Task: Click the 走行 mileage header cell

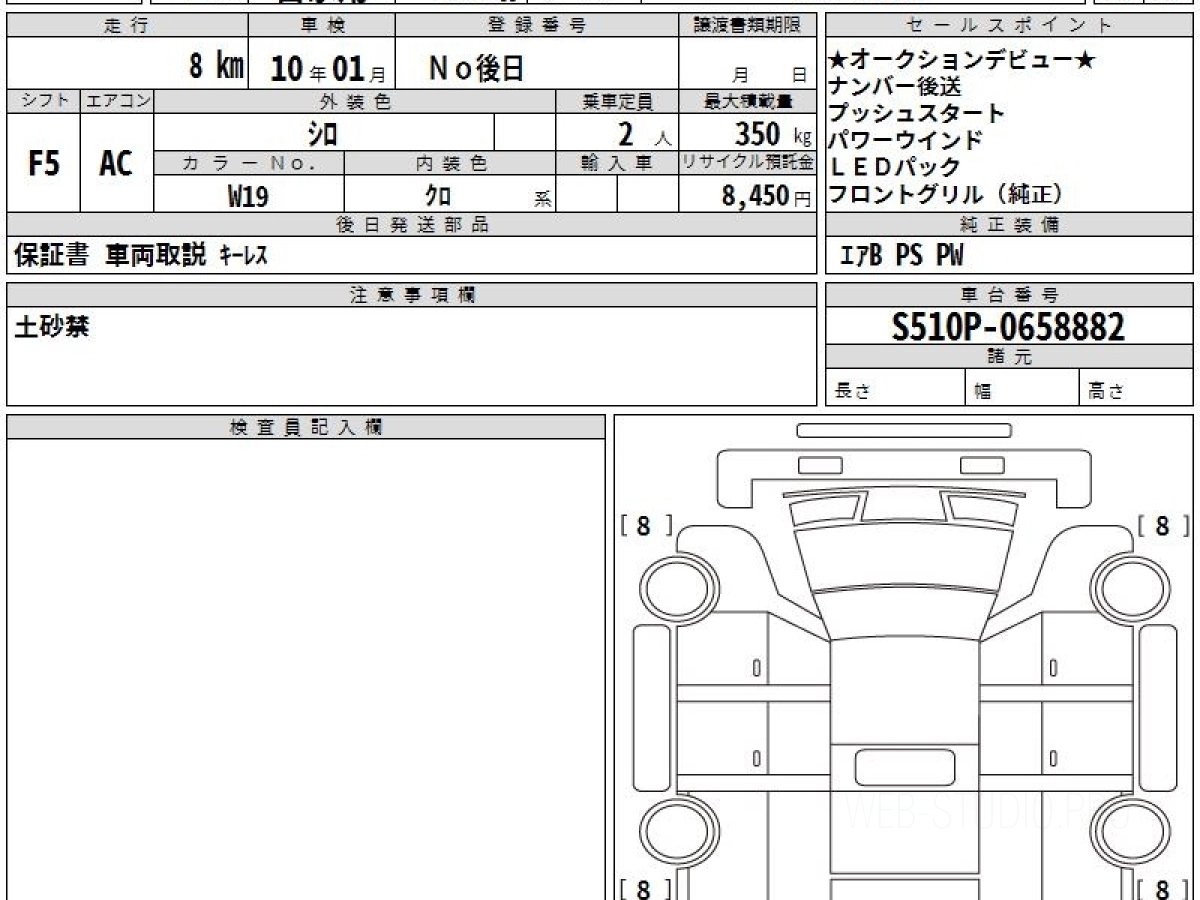Action: [127, 26]
